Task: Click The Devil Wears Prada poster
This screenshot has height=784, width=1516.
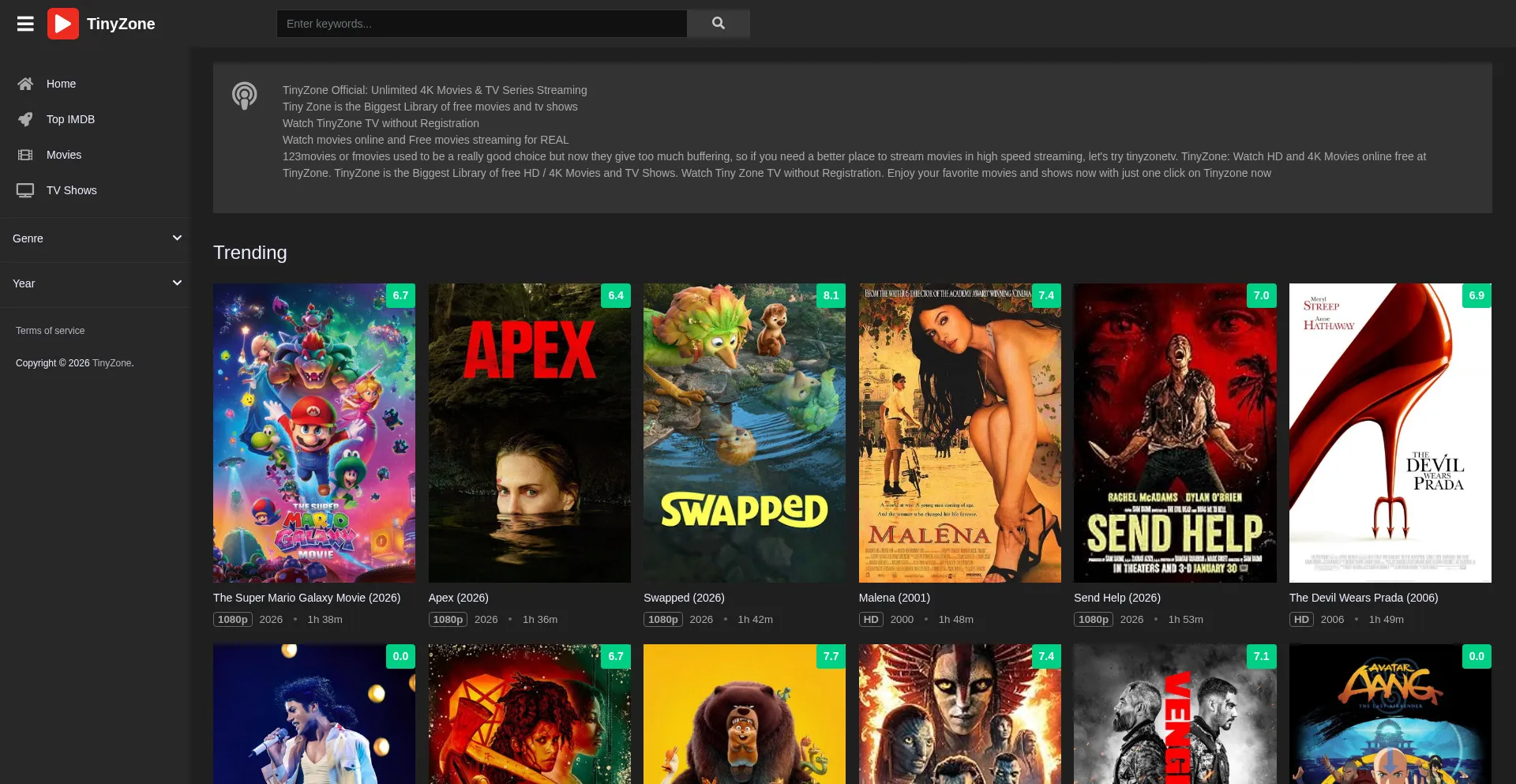Action: [1390, 433]
